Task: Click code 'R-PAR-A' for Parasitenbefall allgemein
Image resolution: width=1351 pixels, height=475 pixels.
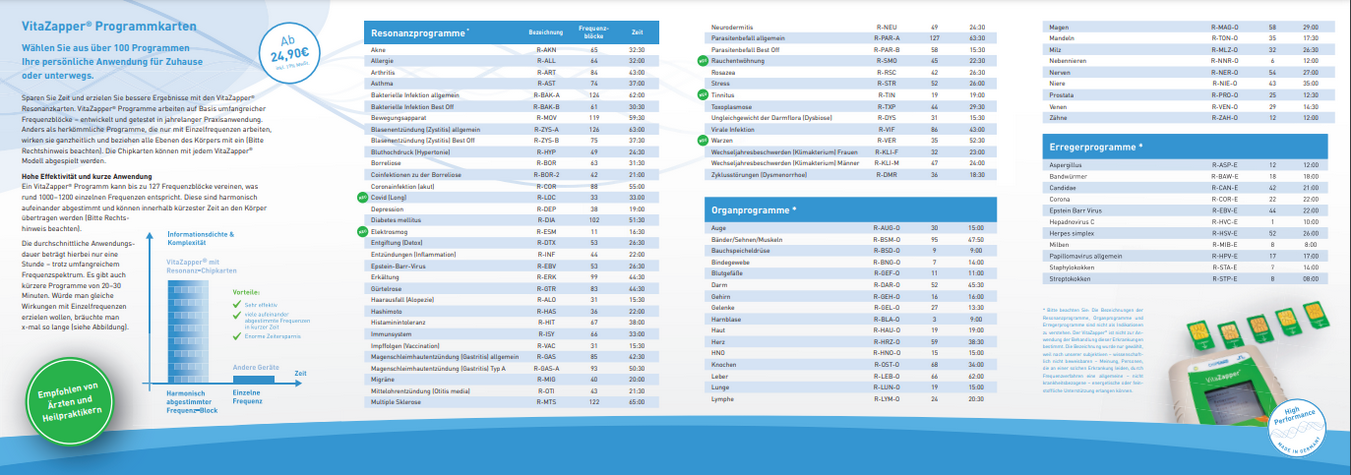Action: tap(886, 37)
